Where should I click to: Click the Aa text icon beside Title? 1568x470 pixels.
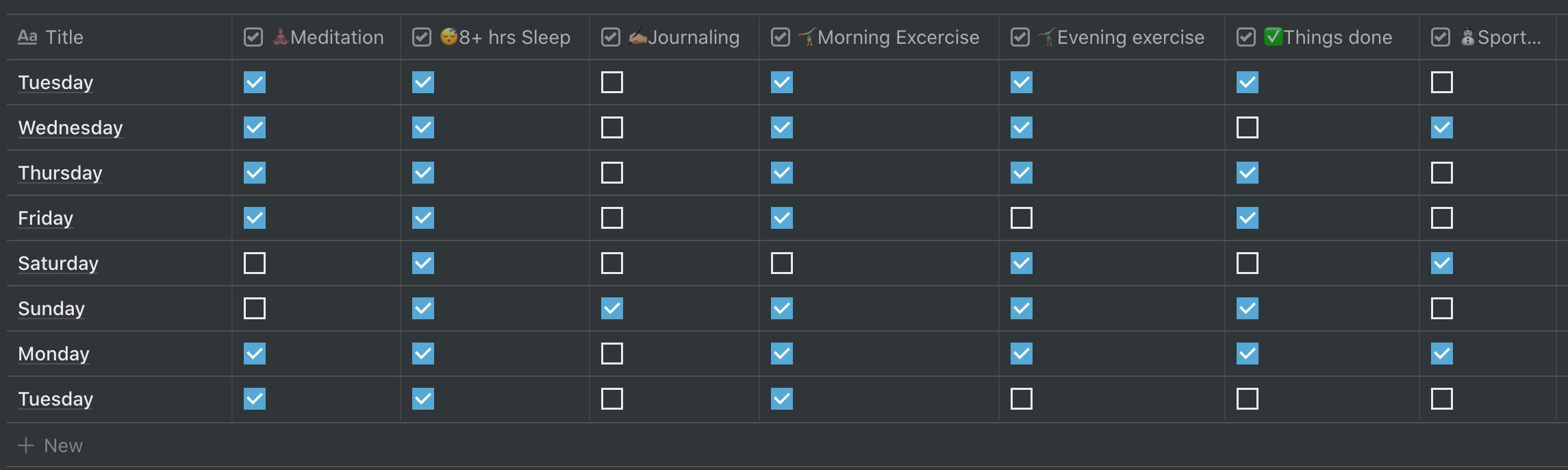coord(27,37)
